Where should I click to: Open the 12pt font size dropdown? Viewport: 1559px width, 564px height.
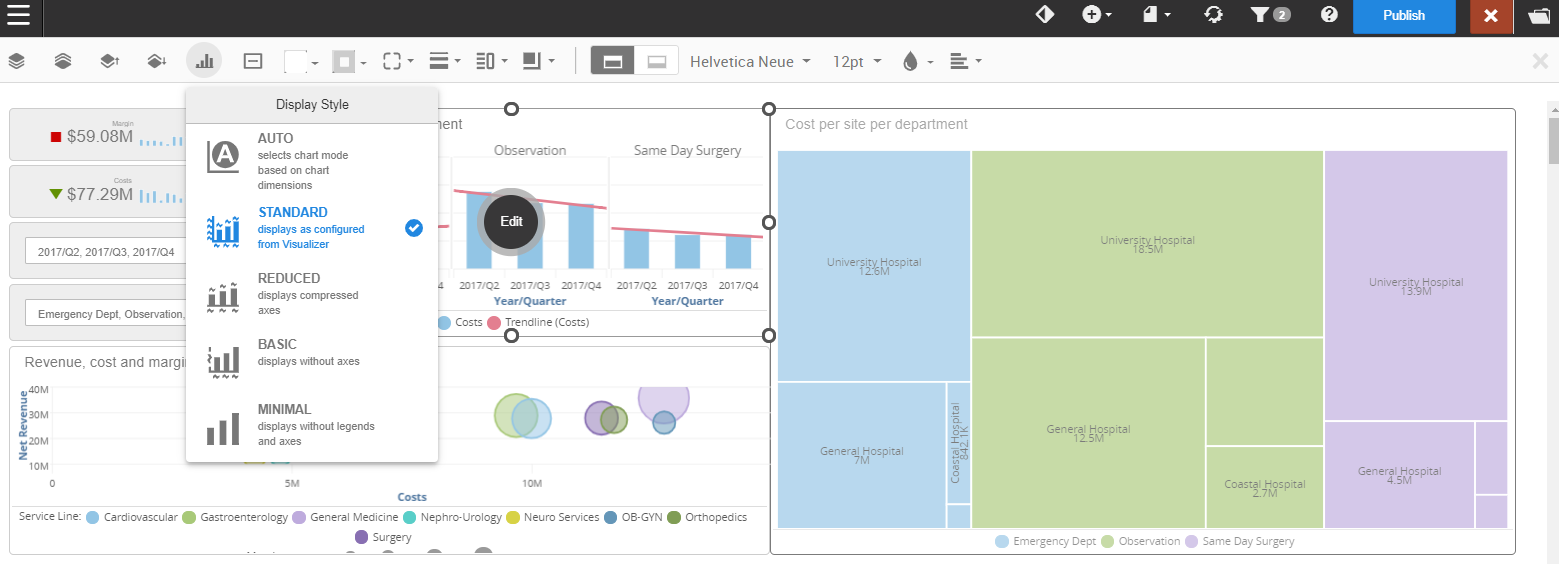click(x=856, y=62)
